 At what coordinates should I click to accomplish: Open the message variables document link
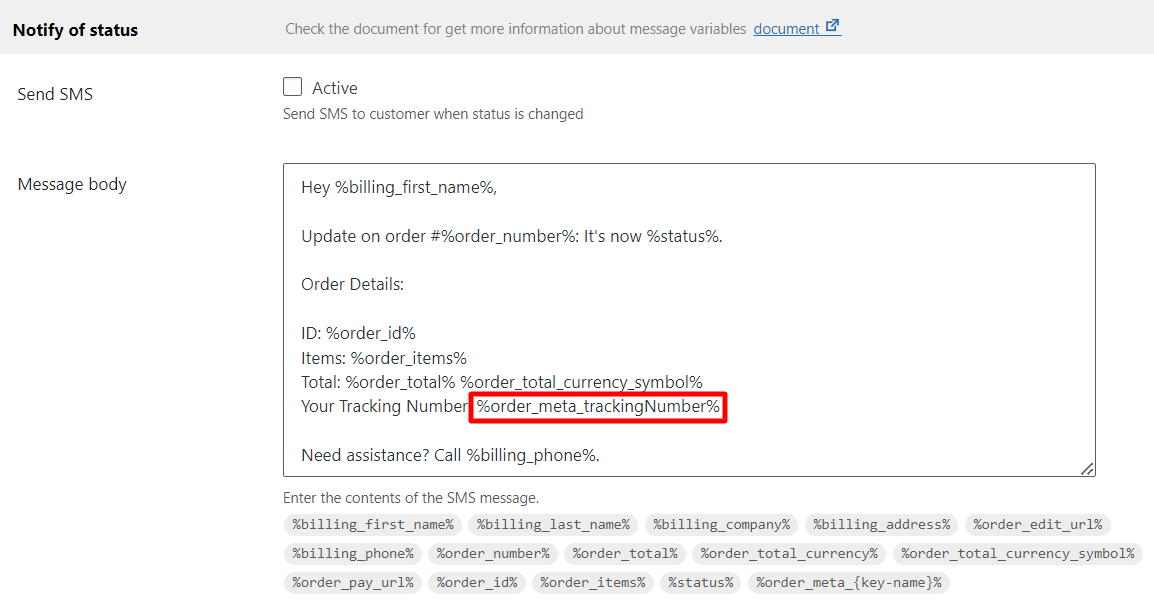point(786,29)
